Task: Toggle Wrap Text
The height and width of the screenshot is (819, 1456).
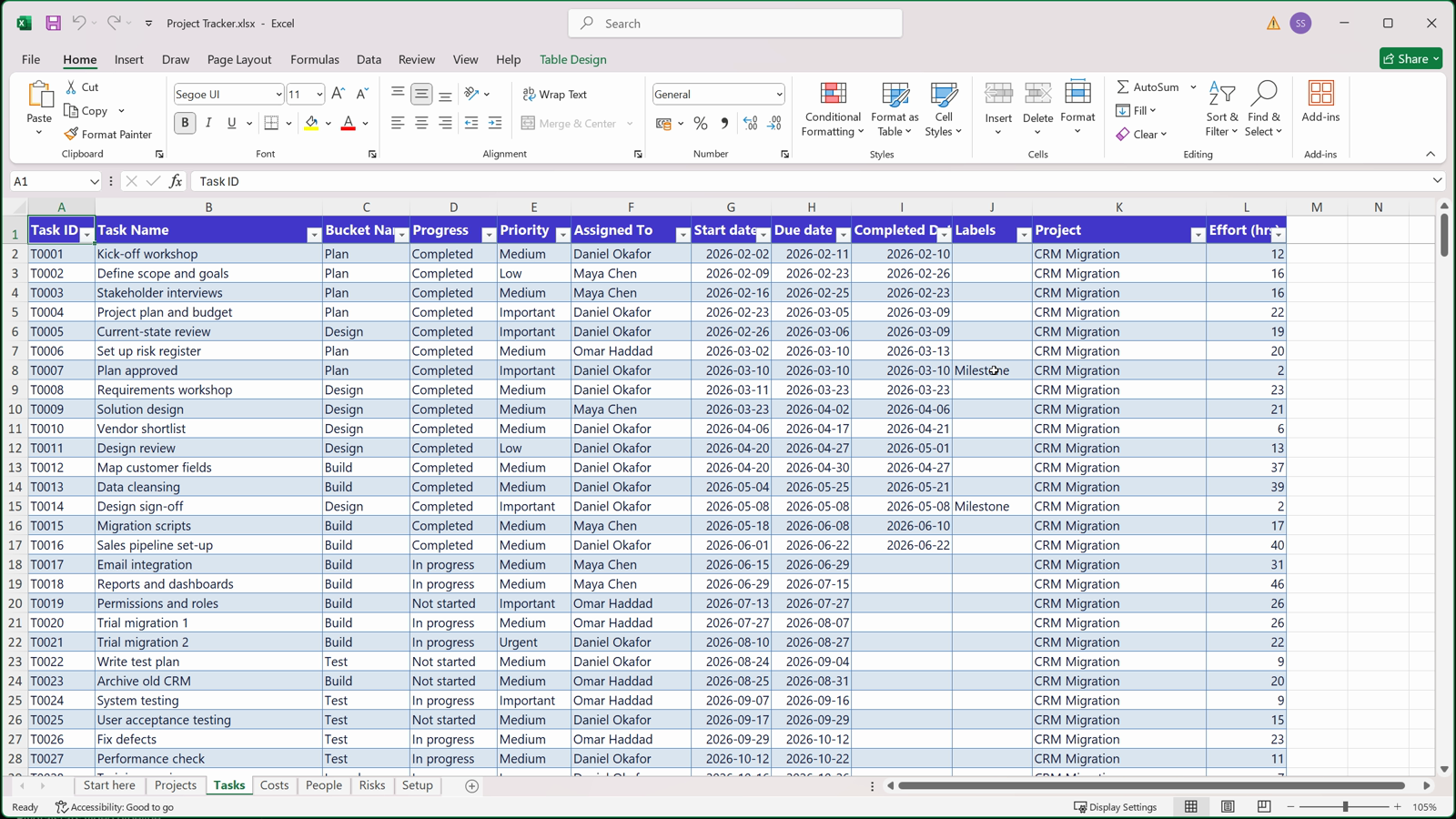Action: click(555, 95)
